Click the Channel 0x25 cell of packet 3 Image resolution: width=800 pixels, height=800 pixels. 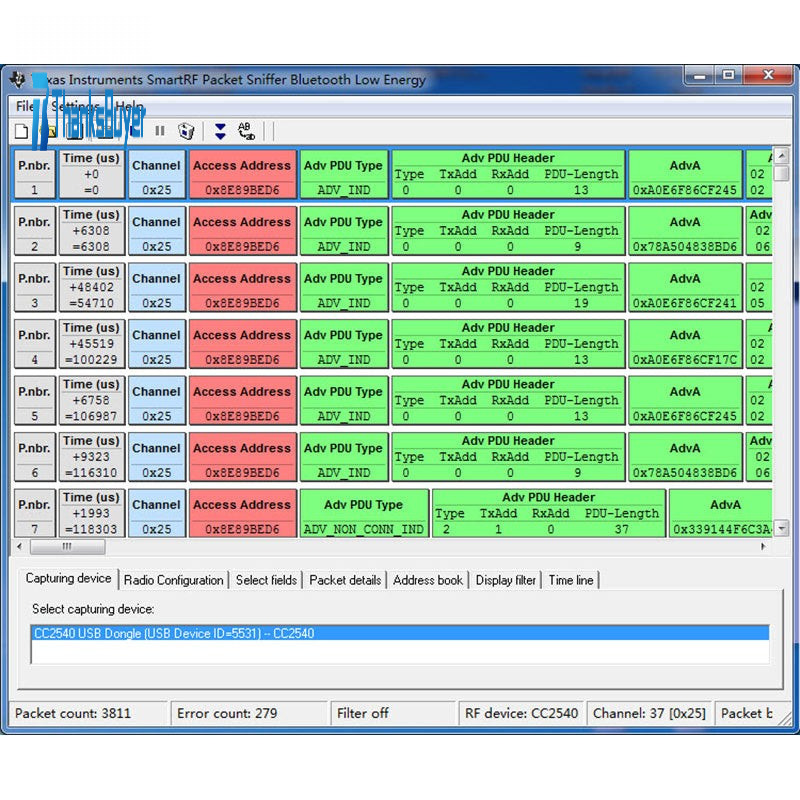click(x=157, y=287)
